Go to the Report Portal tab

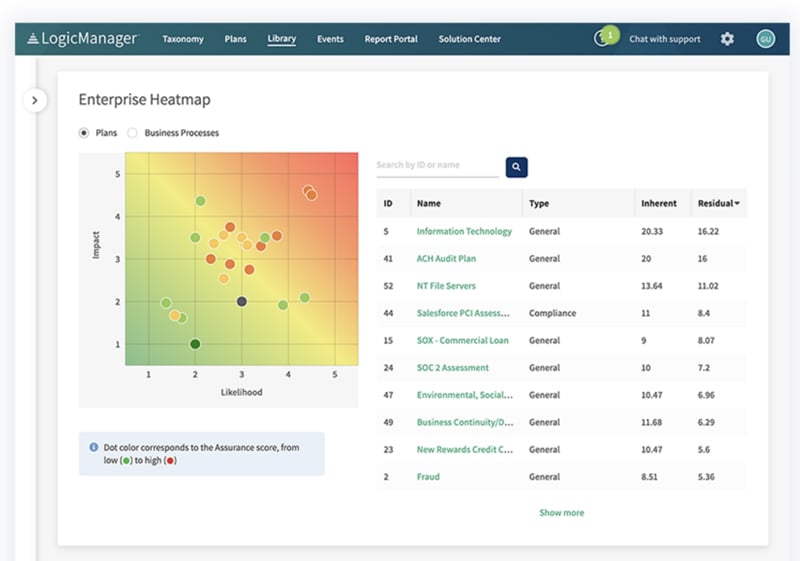click(391, 39)
